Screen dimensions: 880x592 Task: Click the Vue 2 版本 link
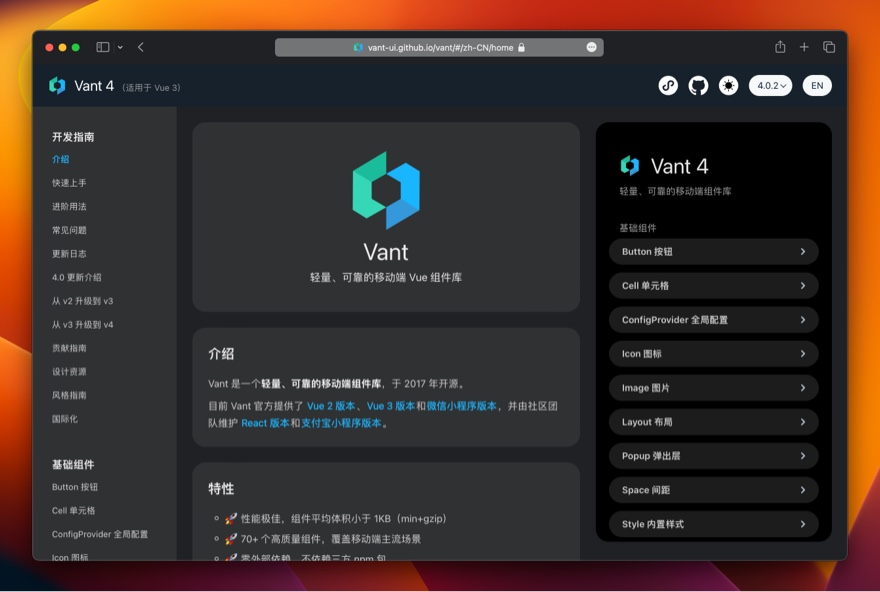point(331,406)
